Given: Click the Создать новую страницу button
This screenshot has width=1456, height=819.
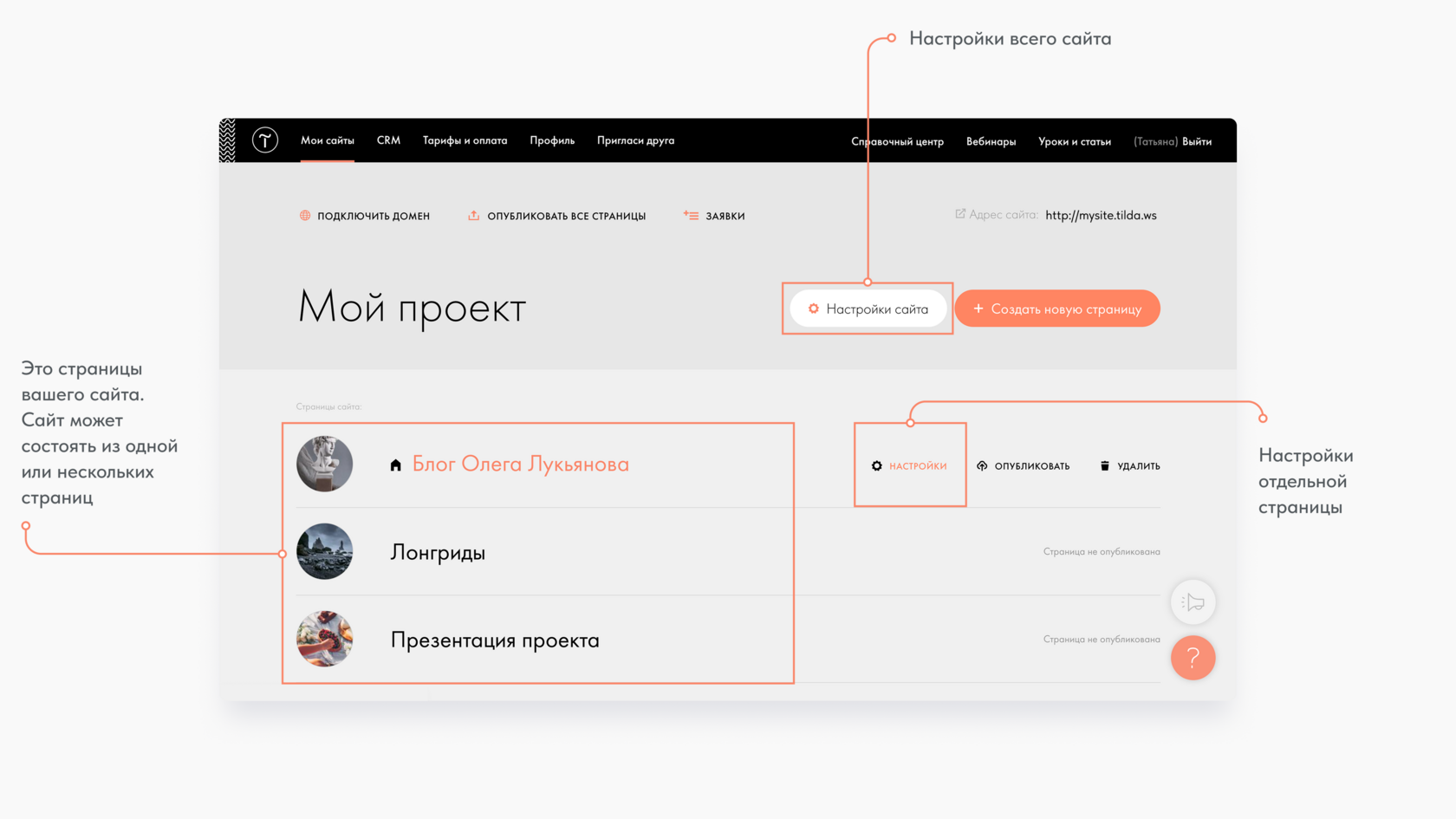Looking at the screenshot, I should (1057, 309).
